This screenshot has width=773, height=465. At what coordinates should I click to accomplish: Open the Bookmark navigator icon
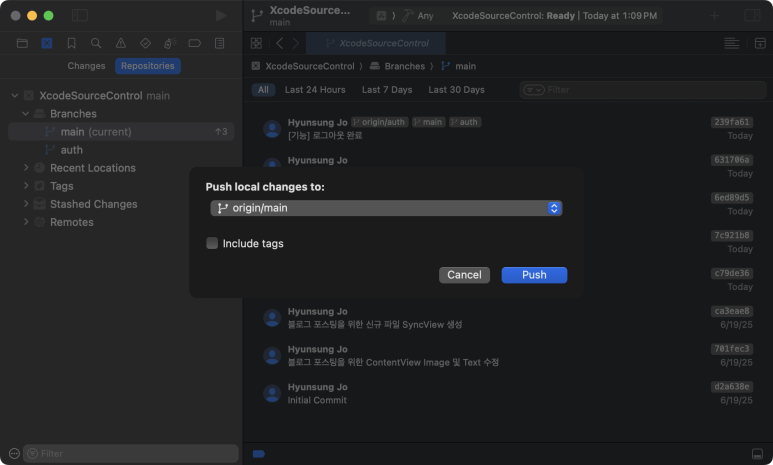(71, 43)
